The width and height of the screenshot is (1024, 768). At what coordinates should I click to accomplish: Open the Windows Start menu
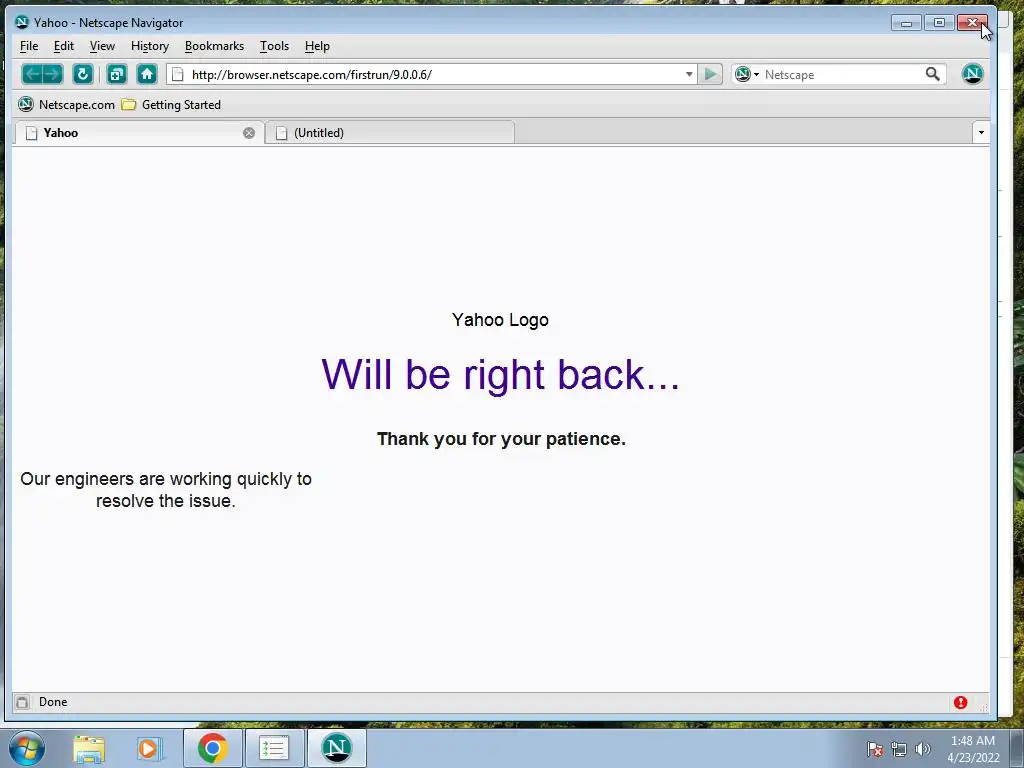[27, 748]
